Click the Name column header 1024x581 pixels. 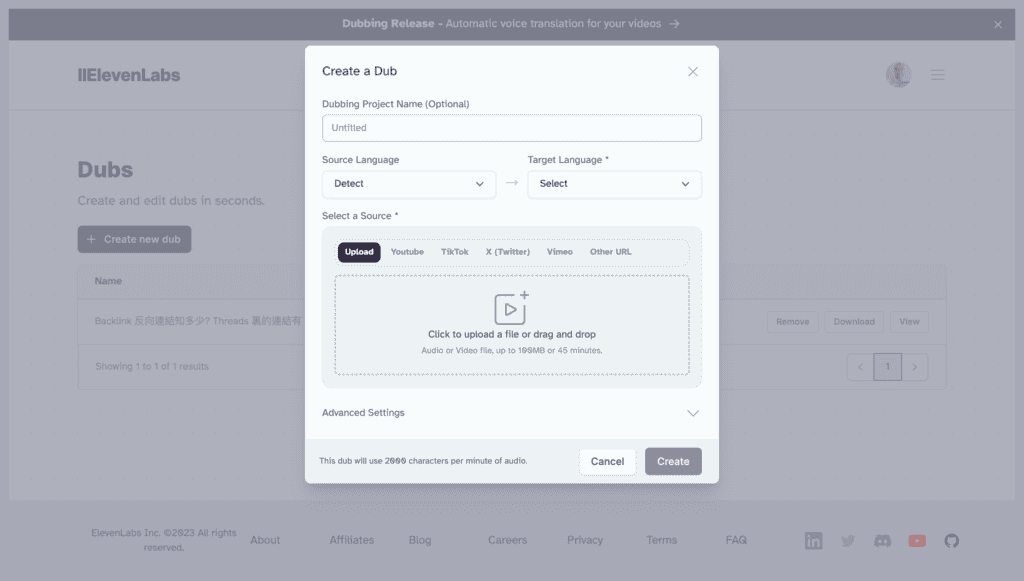[x=108, y=281]
